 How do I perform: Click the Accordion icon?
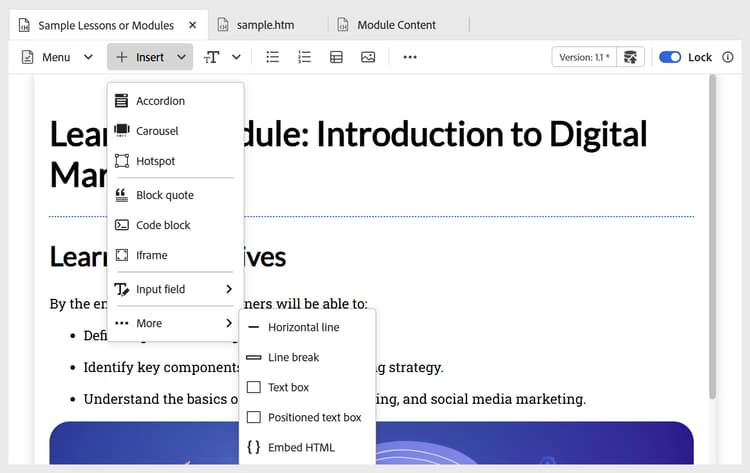point(121,100)
